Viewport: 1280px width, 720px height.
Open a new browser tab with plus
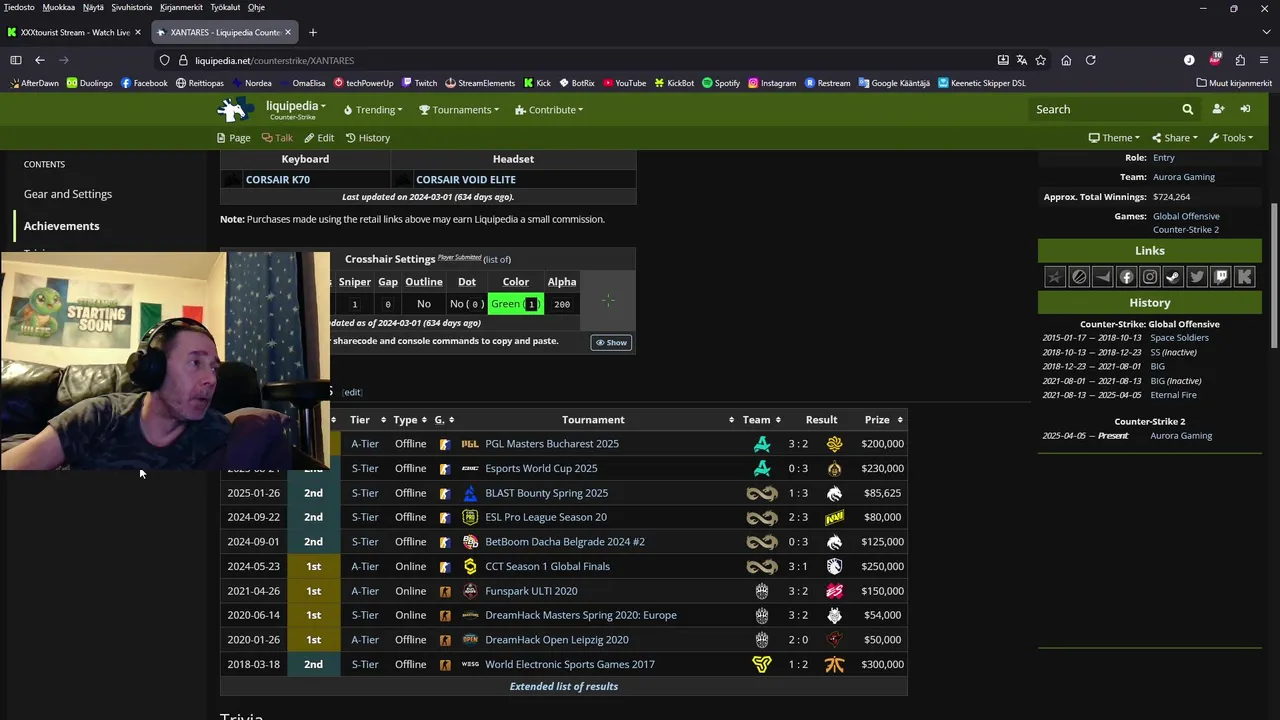coord(312,32)
